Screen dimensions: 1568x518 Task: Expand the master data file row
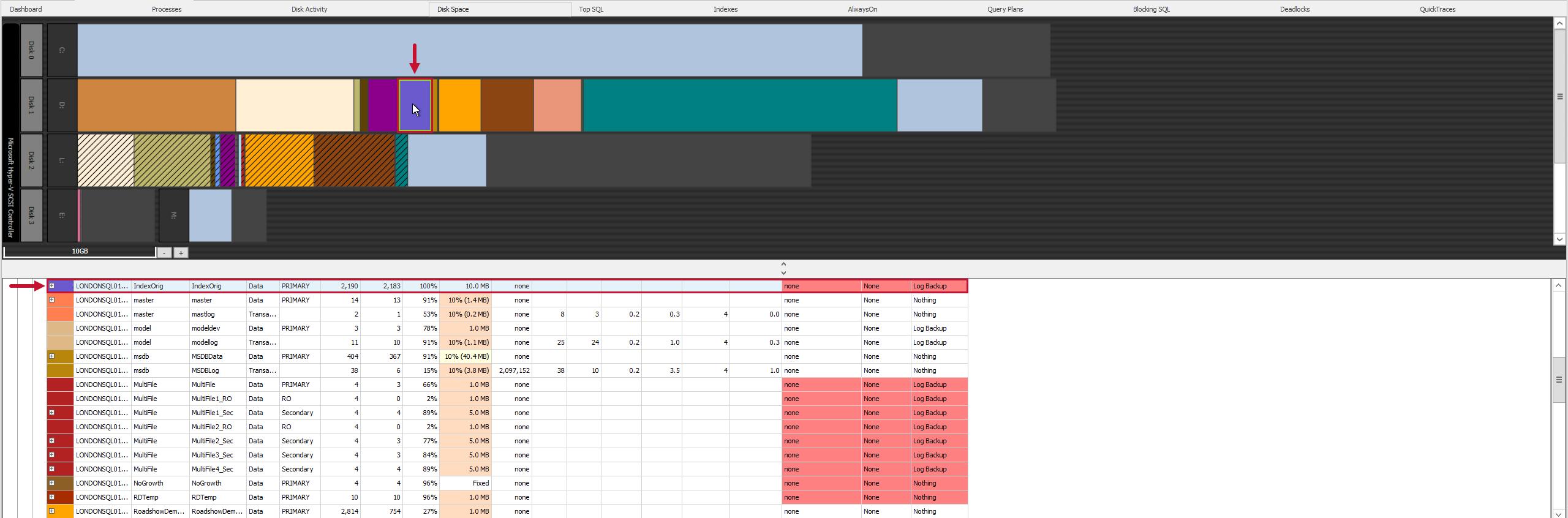point(52,300)
